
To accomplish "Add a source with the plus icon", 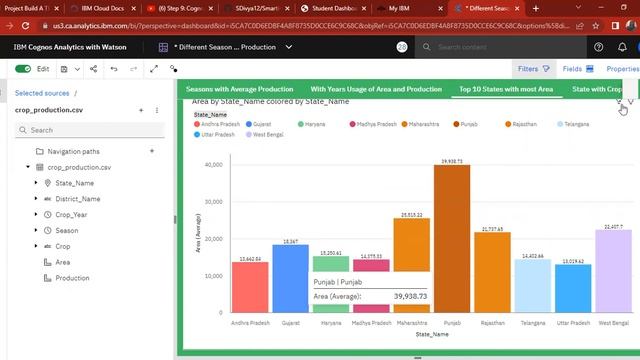I will (141, 110).
